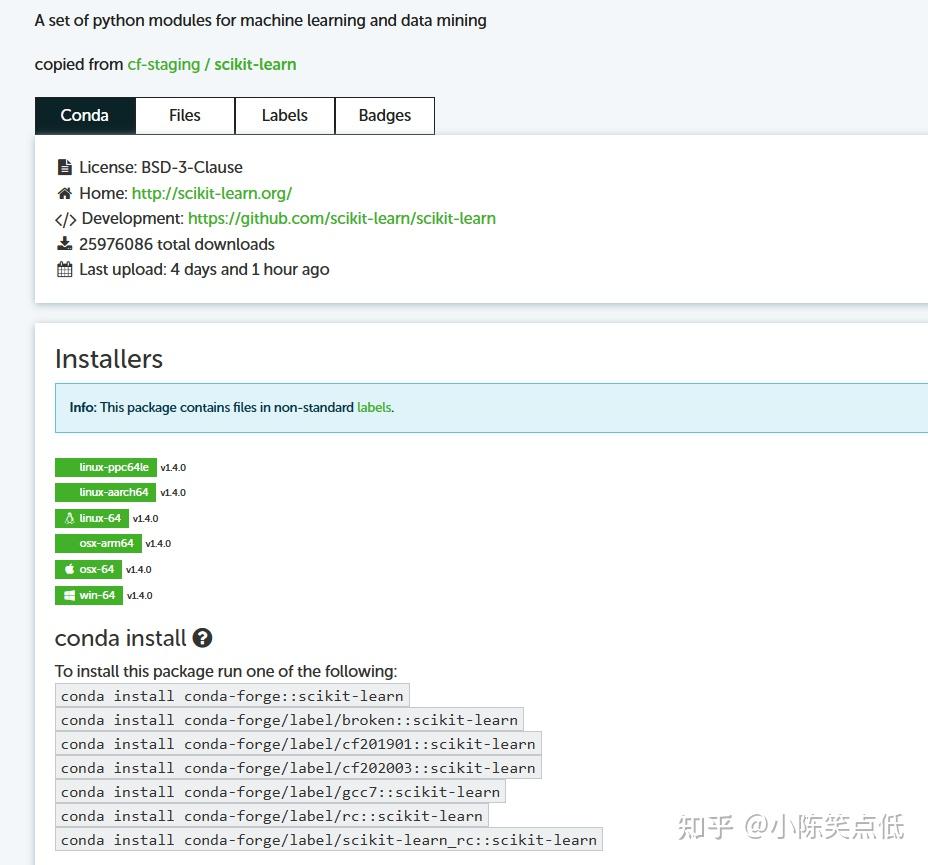The image size is (928, 865).
Task: Visit the http://scikit-learn.org/ home link
Action: (x=212, y=193)
